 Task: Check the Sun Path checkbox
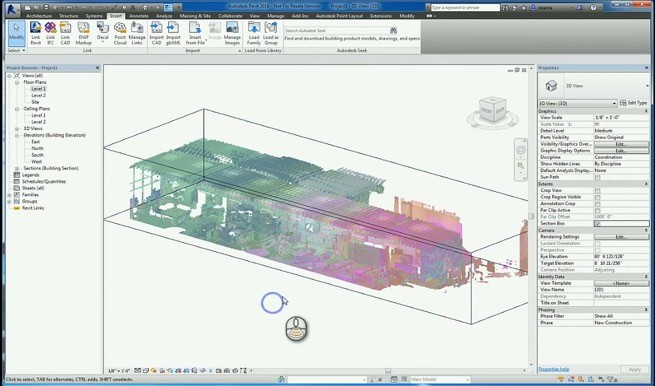(597, 177)
